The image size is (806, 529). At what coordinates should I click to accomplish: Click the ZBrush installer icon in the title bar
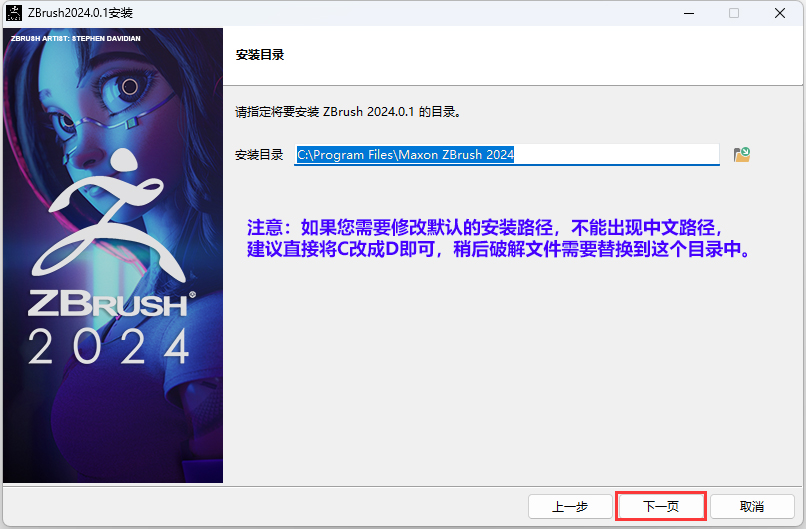click(14, 13)
